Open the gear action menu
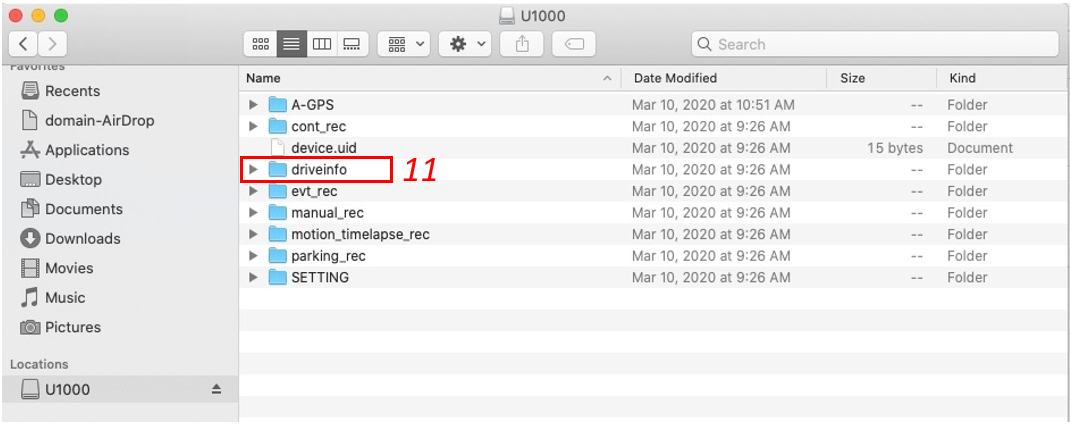The width and height of the screenshot is (1070, 425). [x=465, y=44]
